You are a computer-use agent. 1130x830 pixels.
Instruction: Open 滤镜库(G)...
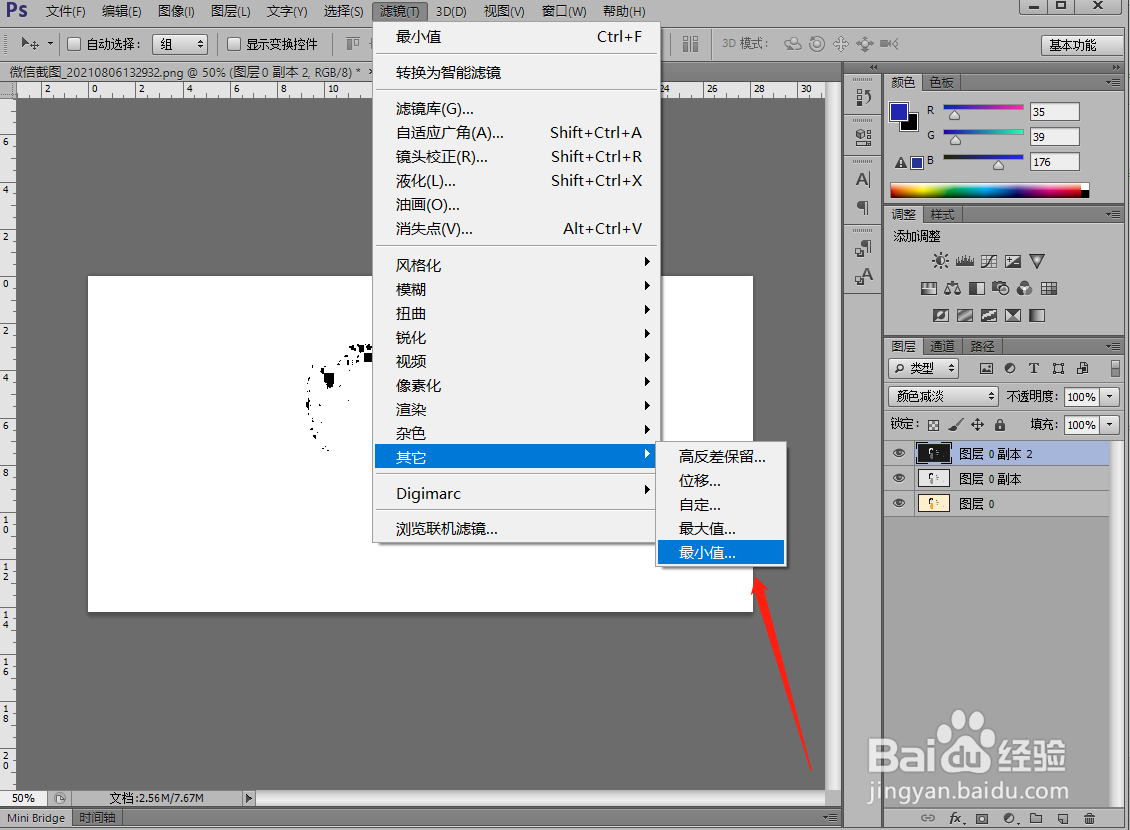coord(517,108)
